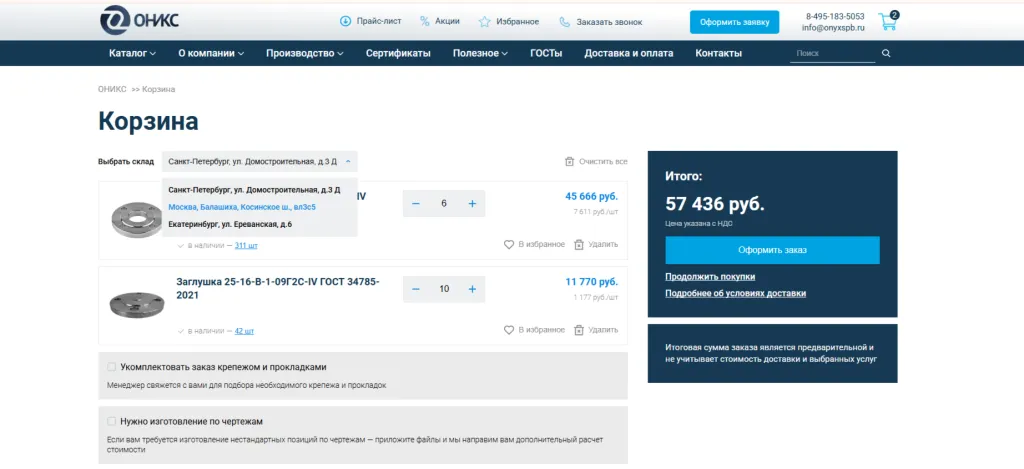
Task: Open the Сертификаты menu item
Action: tap(398, 53)
